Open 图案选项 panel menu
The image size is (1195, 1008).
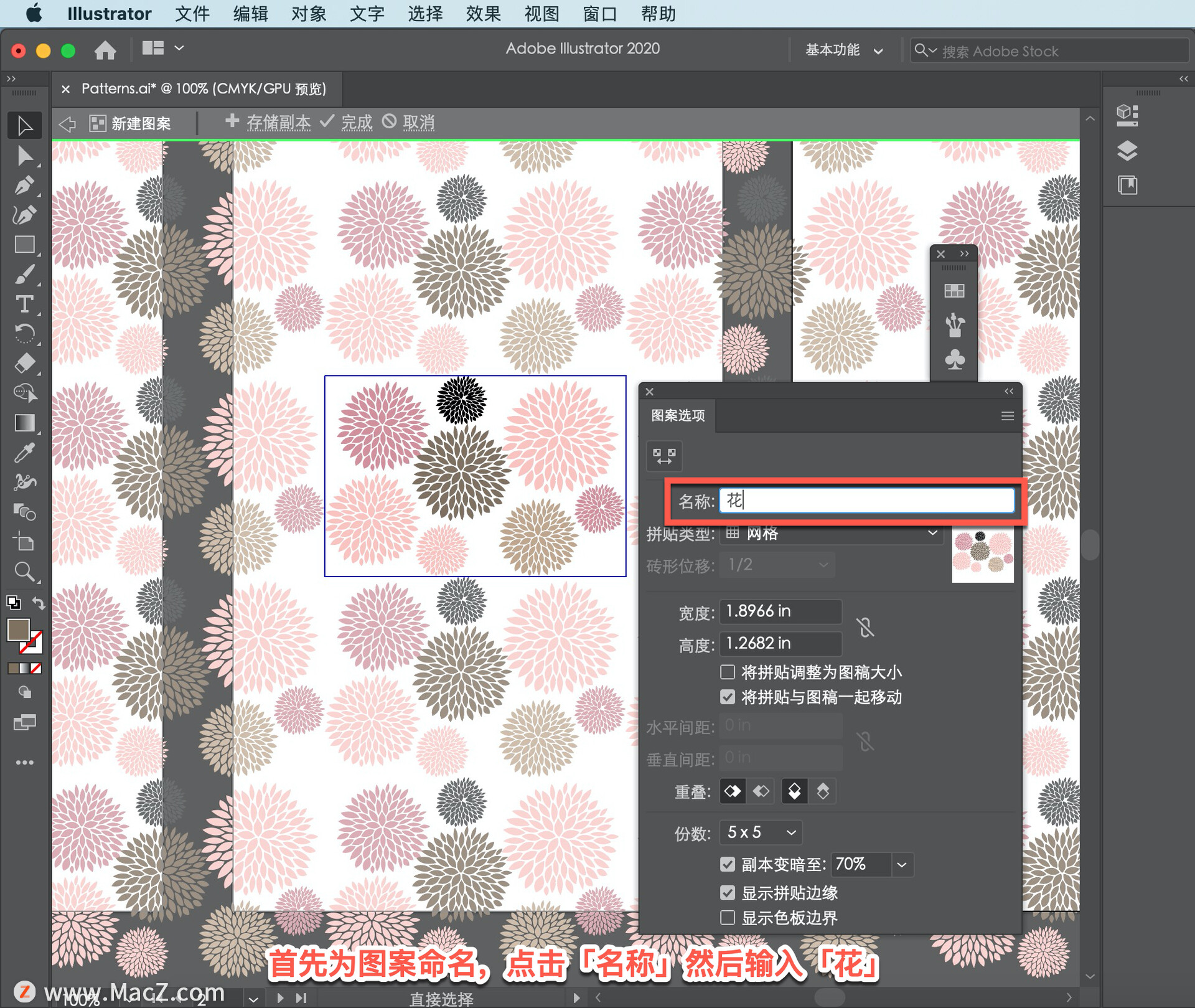pyautogui.click(x=1008, y=416)
